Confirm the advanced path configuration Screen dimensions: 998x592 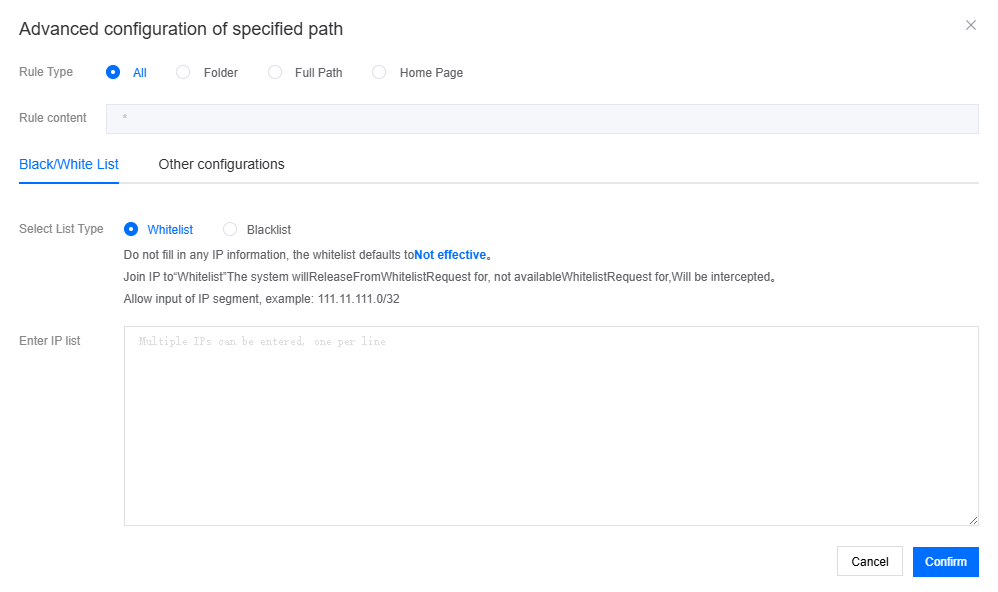tap(946, 561)
